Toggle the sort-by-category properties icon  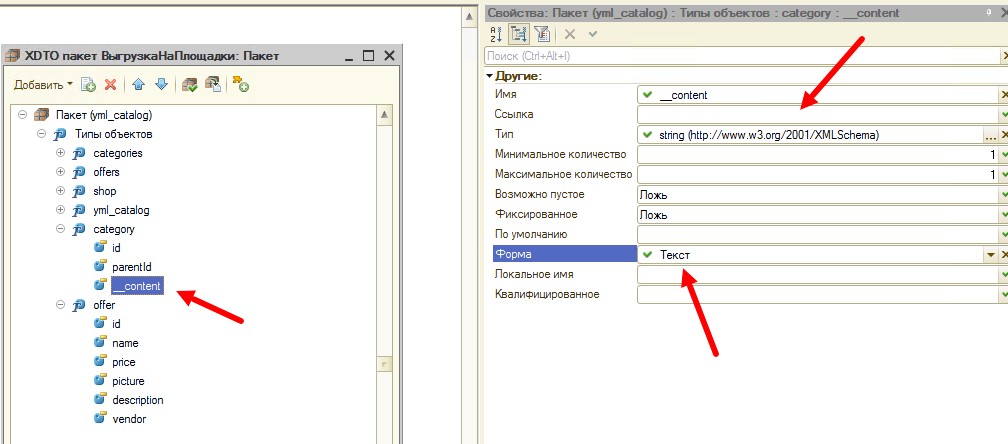(x=518, y=34)
